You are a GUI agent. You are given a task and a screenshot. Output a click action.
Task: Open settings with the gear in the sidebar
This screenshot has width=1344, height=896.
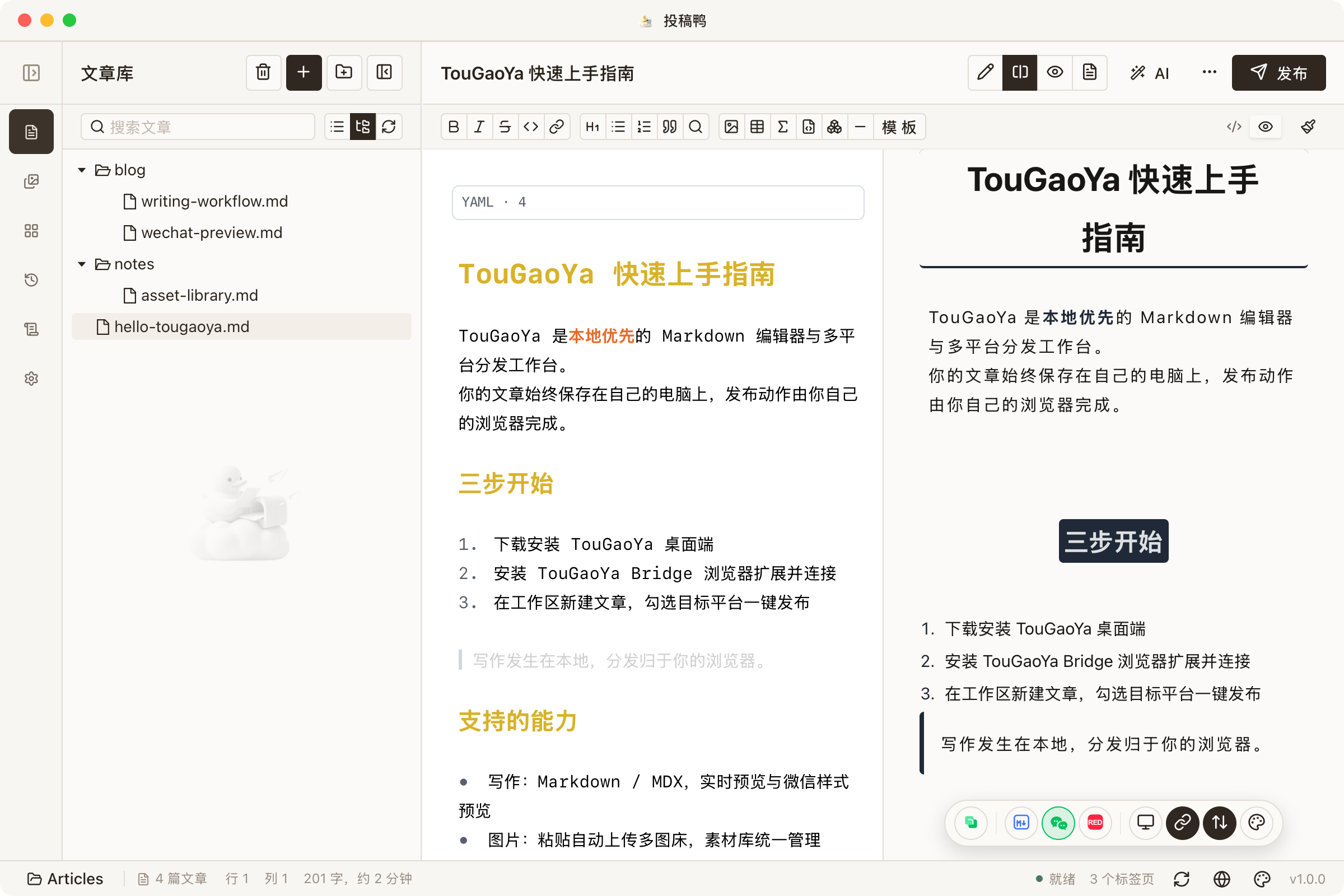coord(31,379)
